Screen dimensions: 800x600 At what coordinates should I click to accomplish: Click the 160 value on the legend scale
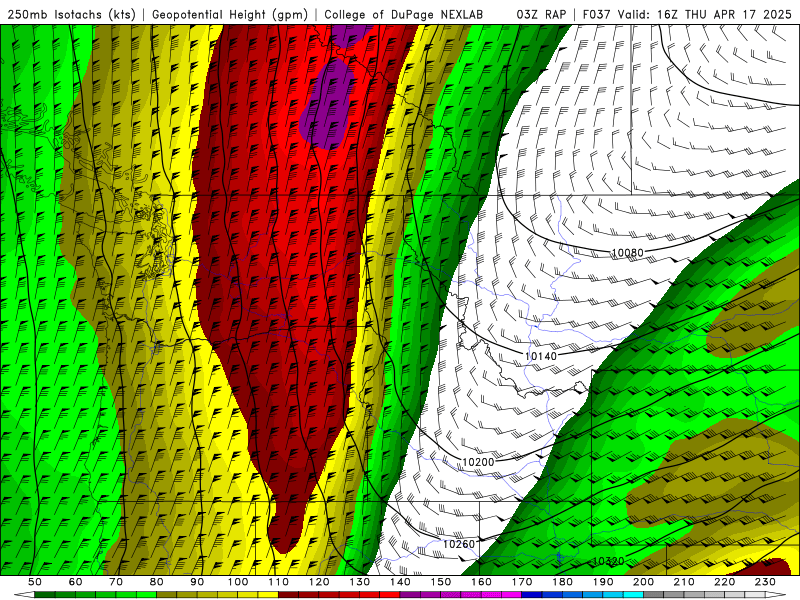(481, 582)
